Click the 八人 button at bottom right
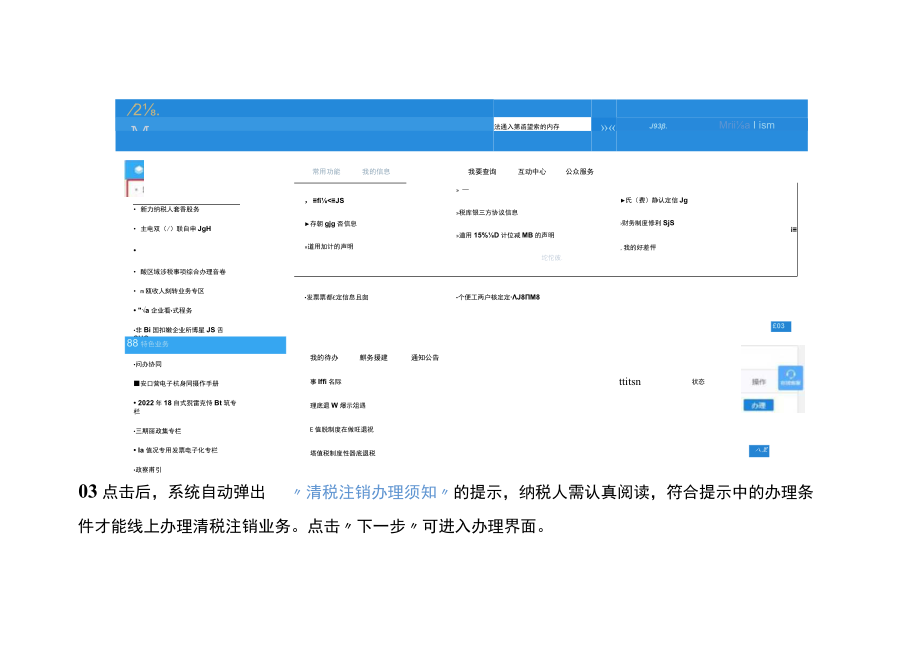The image size is (920, 651). (x=759, y=451)
